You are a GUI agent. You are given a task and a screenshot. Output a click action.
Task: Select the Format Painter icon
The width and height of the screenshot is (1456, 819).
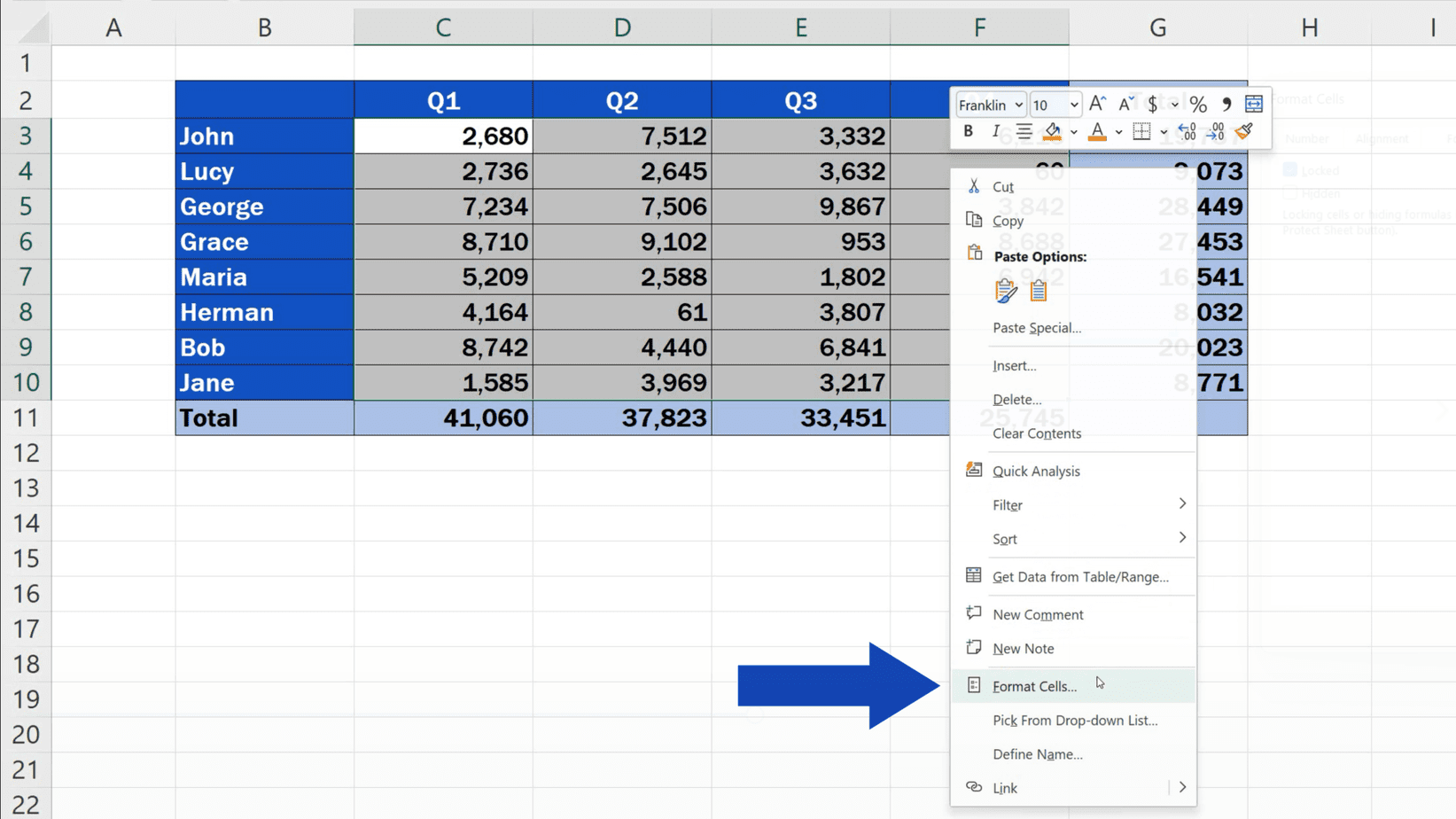[1243, 131]
